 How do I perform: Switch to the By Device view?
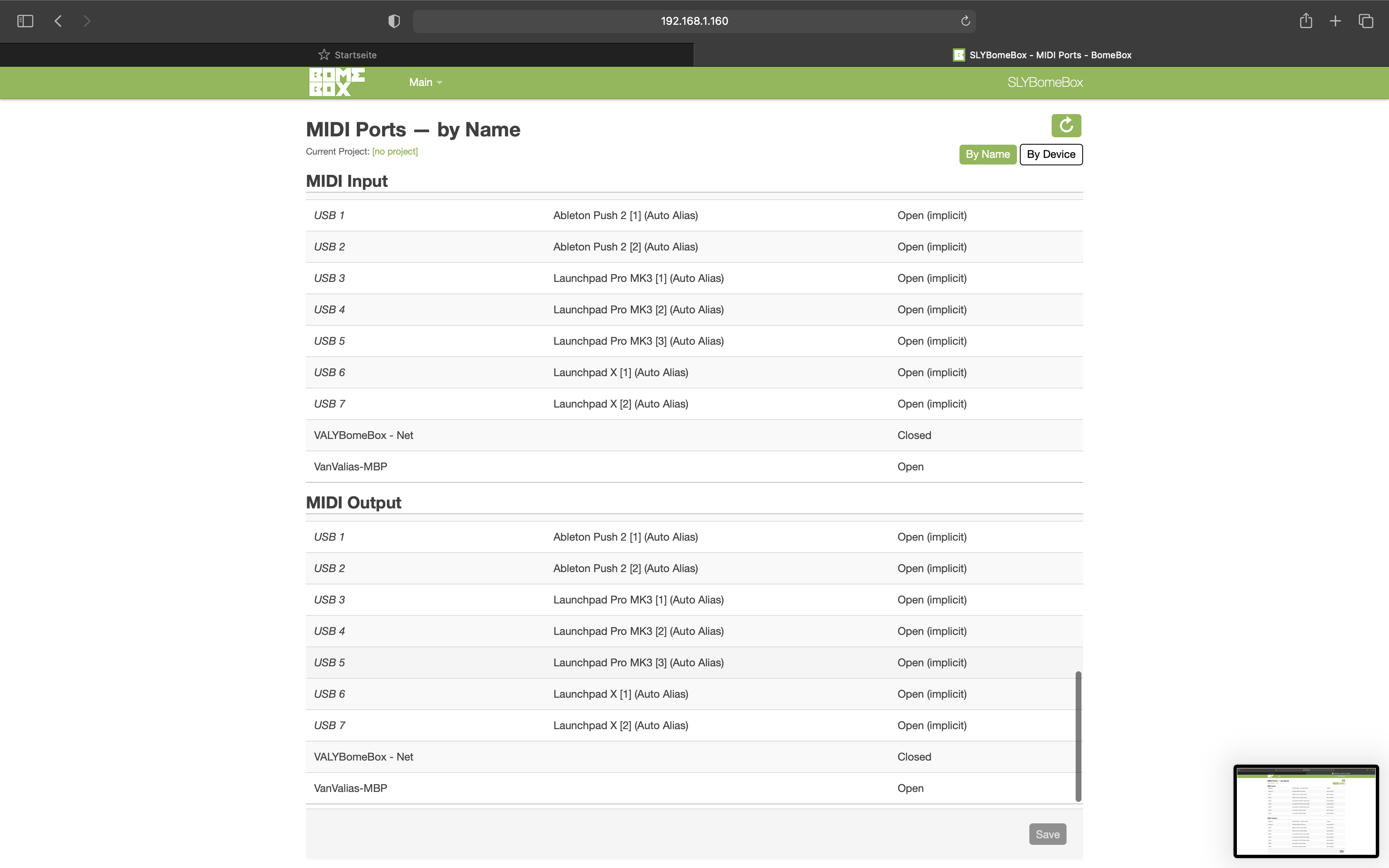[1051, 155]
